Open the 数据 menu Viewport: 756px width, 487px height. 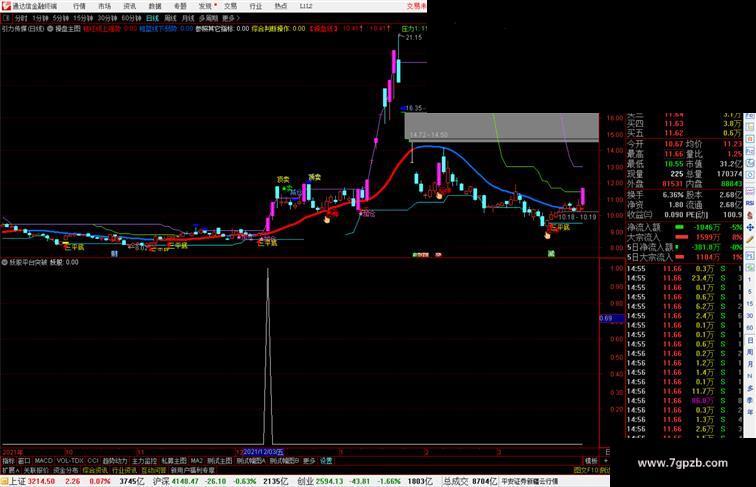pos(155,6)
